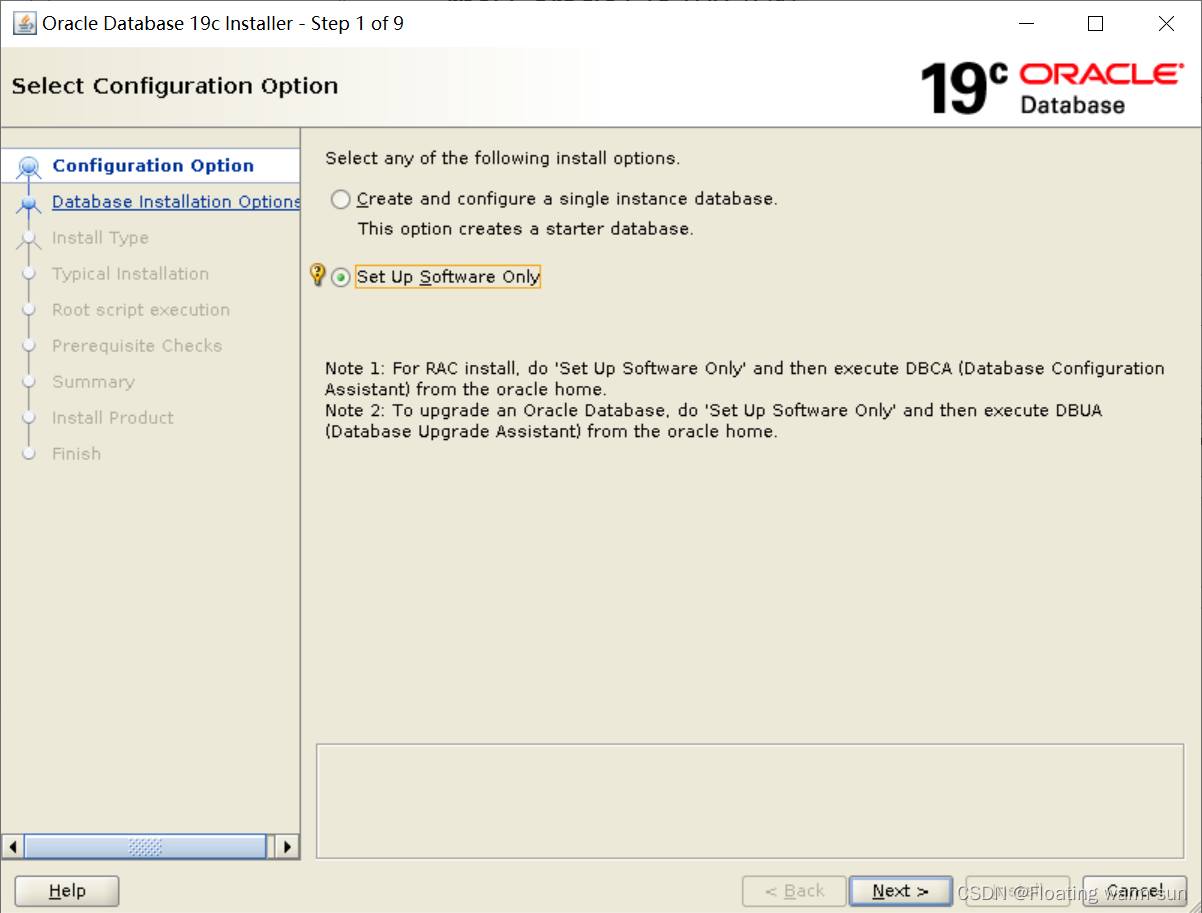Screen dimensions: 1202x913
Task: Click the Install Product step label
Action: pyautogui.click(x=112, y=417)
